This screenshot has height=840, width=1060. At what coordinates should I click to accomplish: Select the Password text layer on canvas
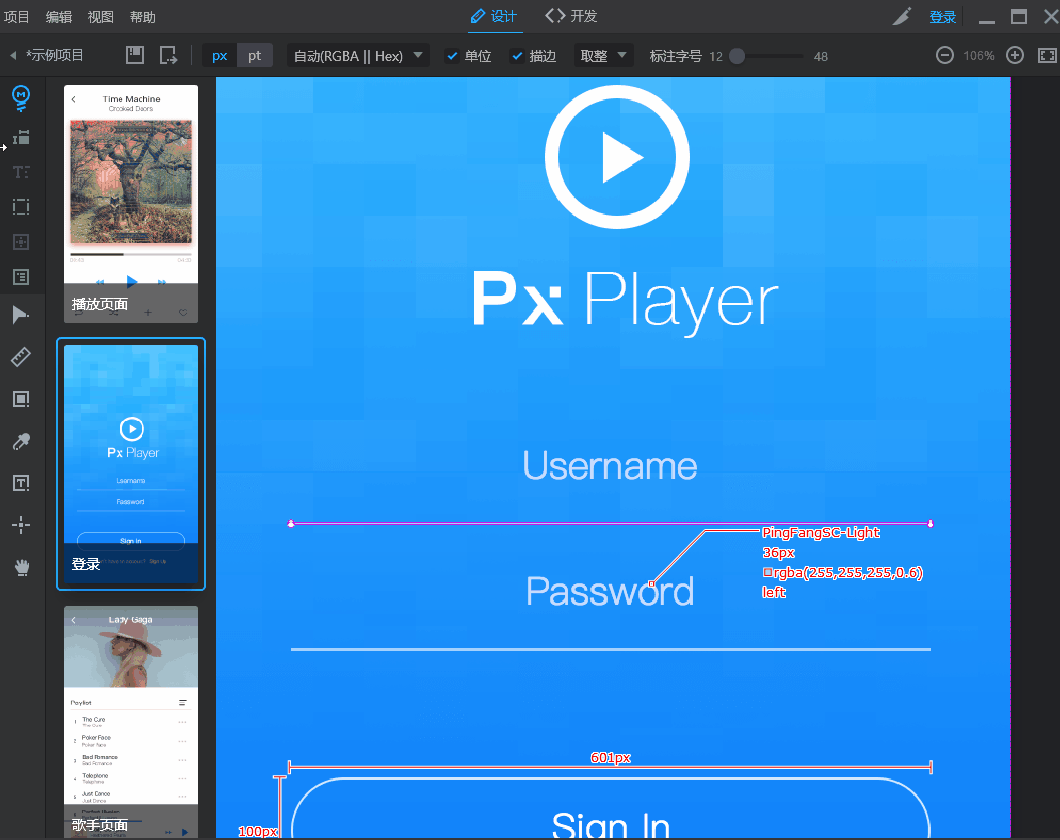pyautogui.click(x=610, y=591)
